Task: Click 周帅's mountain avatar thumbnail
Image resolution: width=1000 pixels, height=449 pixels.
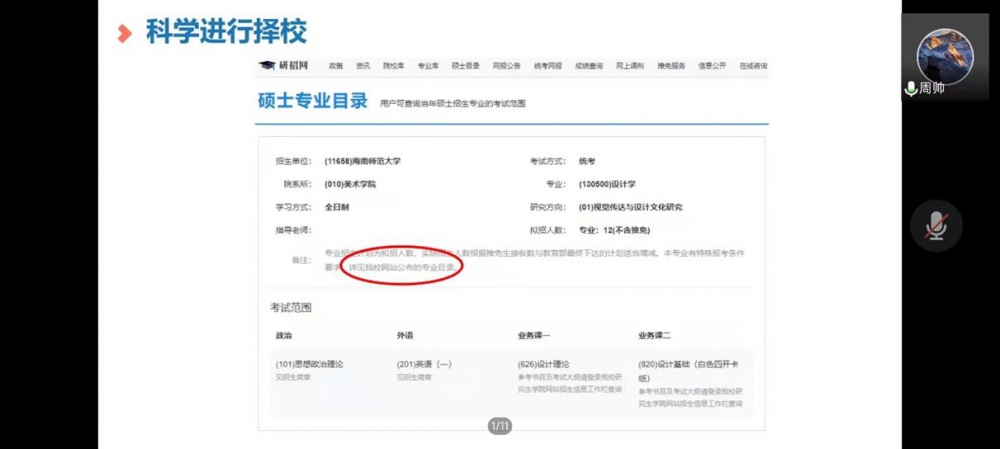Action: point(944,55)
